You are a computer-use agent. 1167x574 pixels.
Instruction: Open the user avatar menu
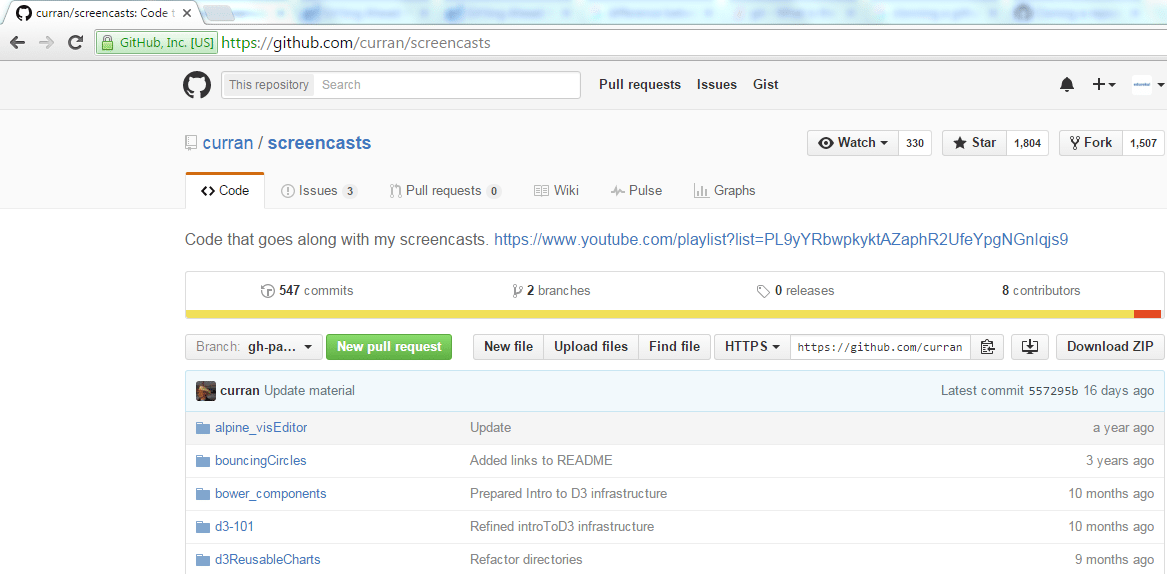[1147, 85]
